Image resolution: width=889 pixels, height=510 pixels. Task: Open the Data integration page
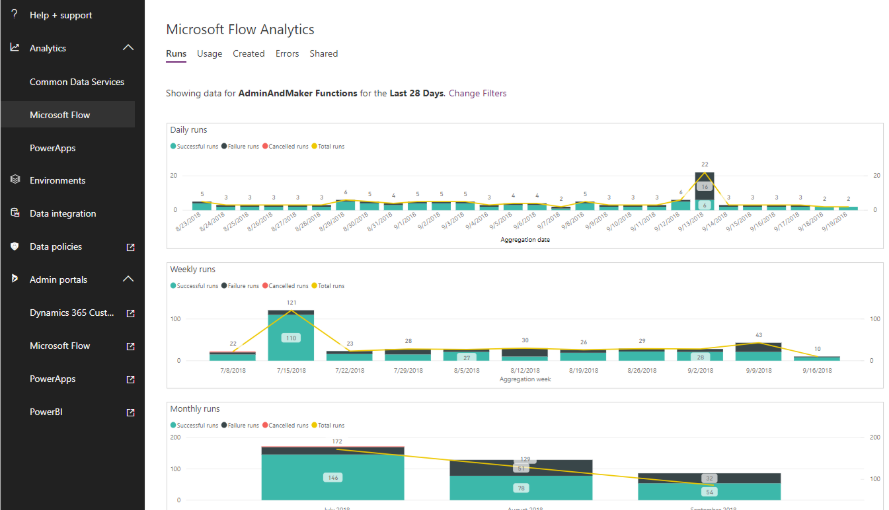click(62, 214)
